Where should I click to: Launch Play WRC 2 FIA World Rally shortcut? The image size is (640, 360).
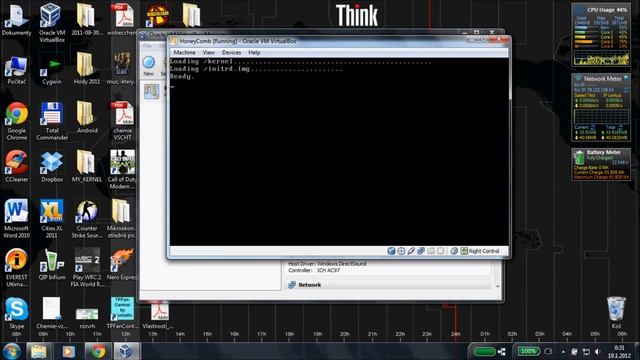(87, 267)
